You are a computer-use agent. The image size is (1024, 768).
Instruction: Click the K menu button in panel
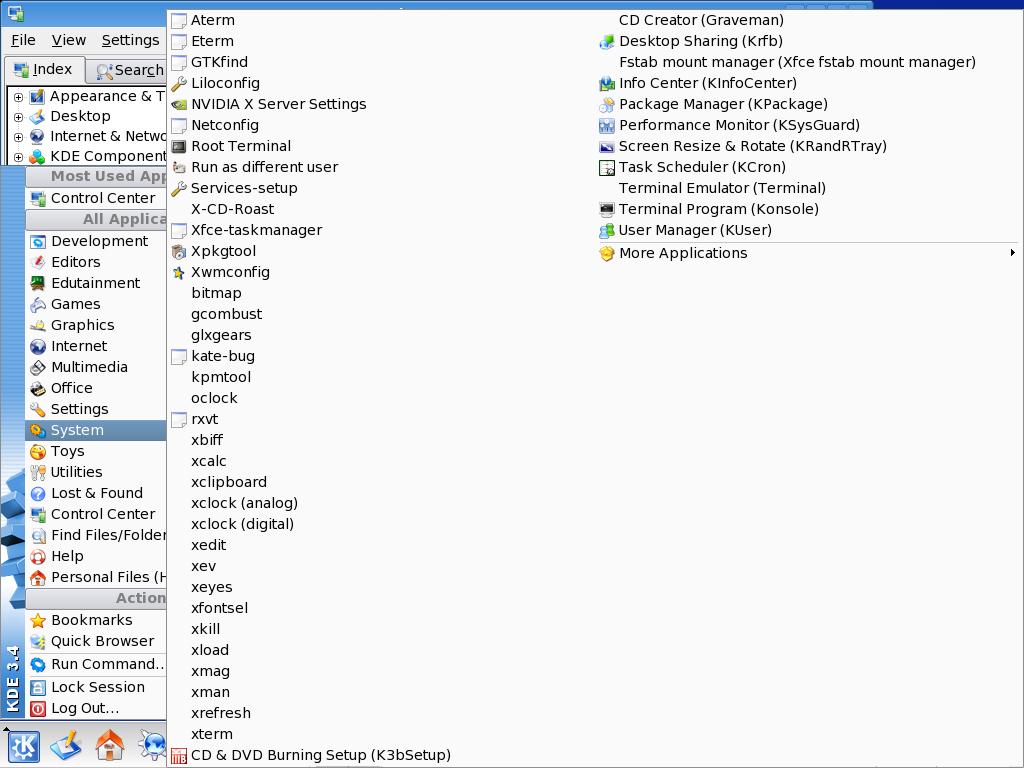click(24, 746)
